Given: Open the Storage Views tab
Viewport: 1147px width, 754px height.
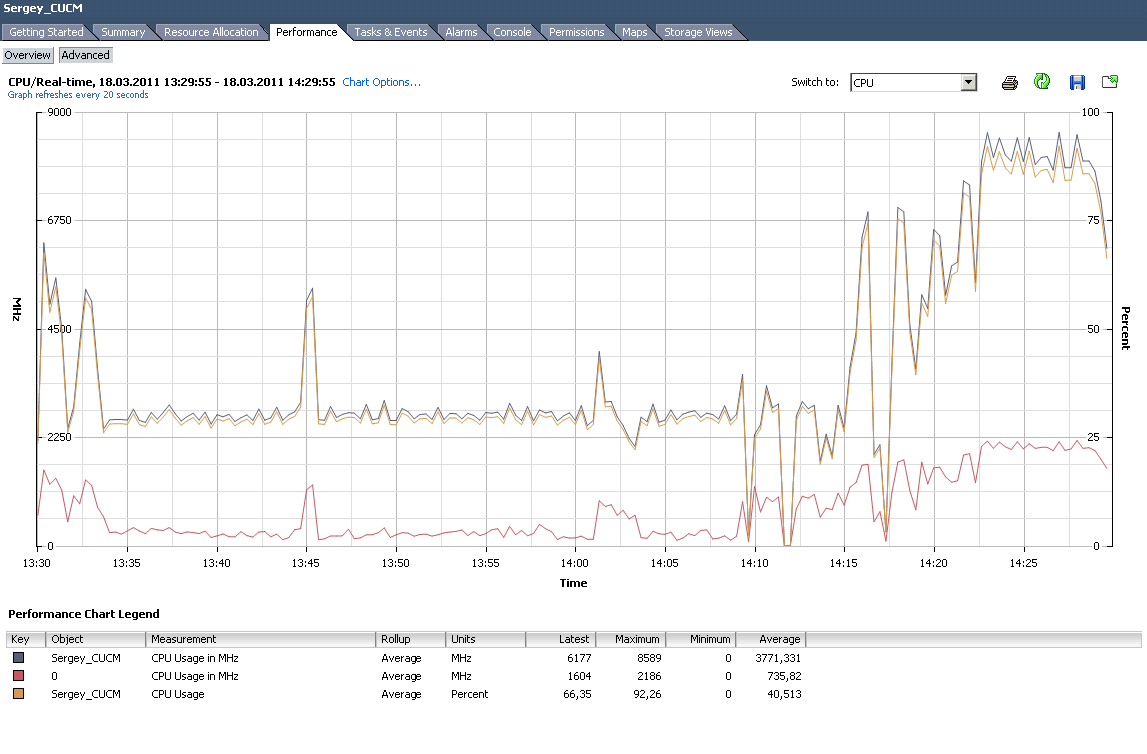Looking at the screenshot, I should (x=698, y=32).
